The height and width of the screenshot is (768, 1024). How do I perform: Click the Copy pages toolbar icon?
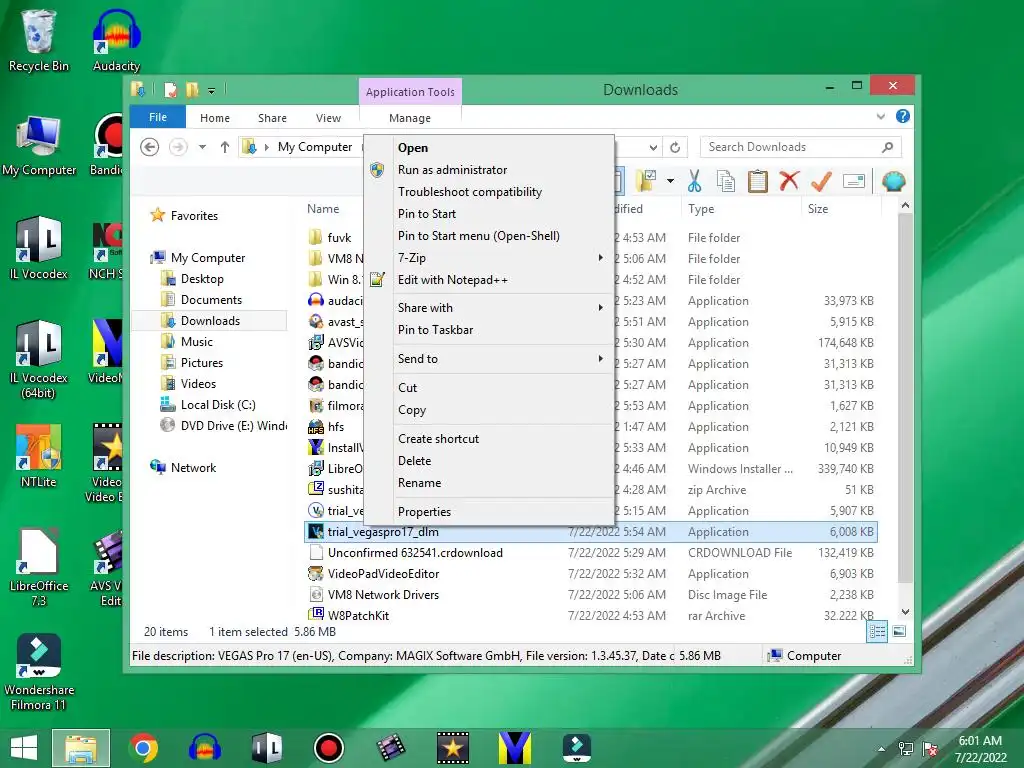pos(726,181)
